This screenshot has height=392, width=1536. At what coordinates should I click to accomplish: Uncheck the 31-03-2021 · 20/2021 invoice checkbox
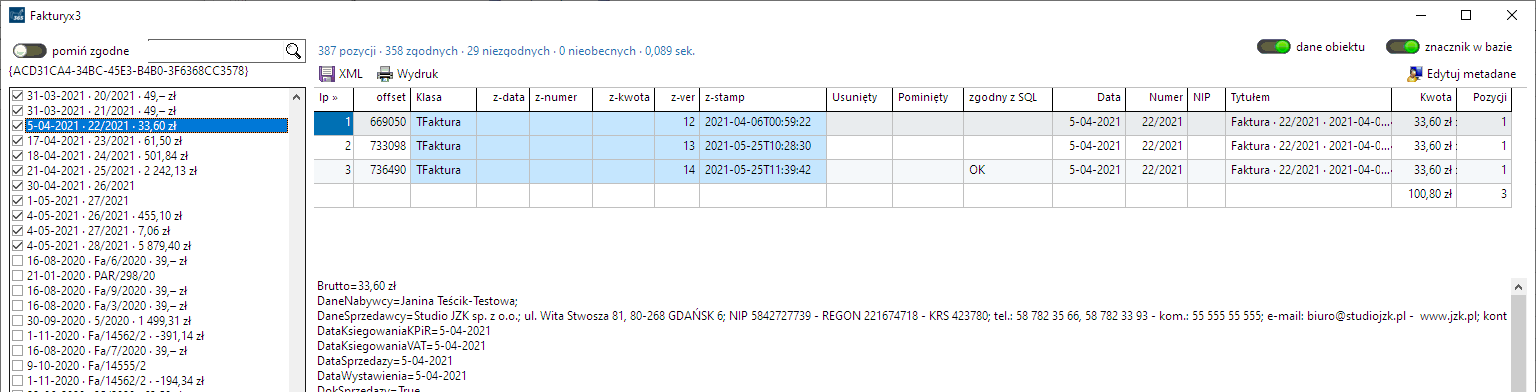(x=16, y=96)
